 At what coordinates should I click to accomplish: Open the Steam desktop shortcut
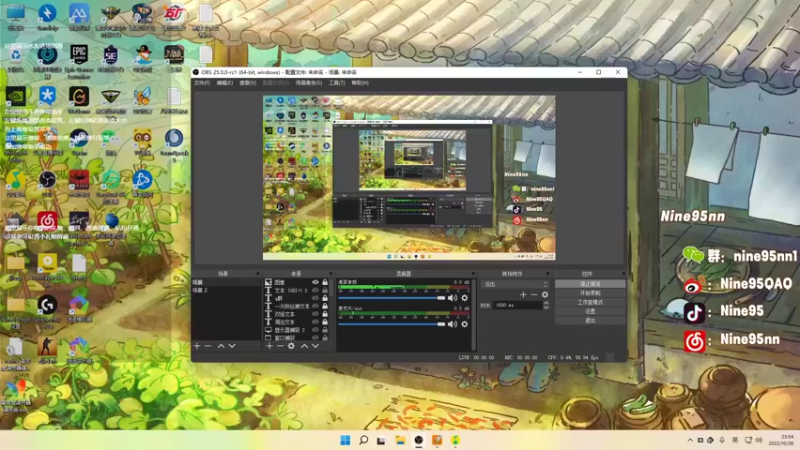pos(79,139)
